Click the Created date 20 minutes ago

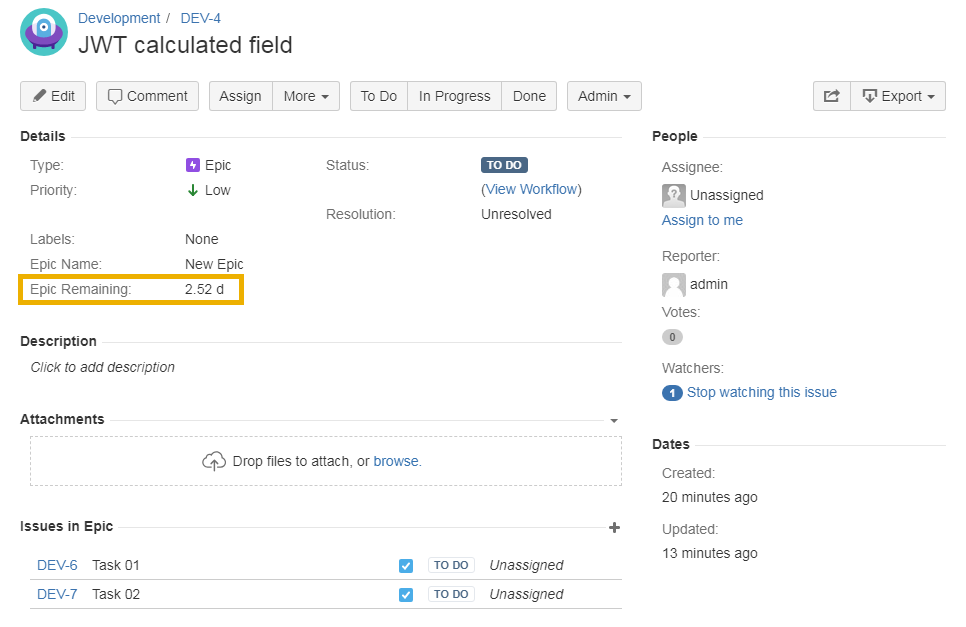point(710,498)
